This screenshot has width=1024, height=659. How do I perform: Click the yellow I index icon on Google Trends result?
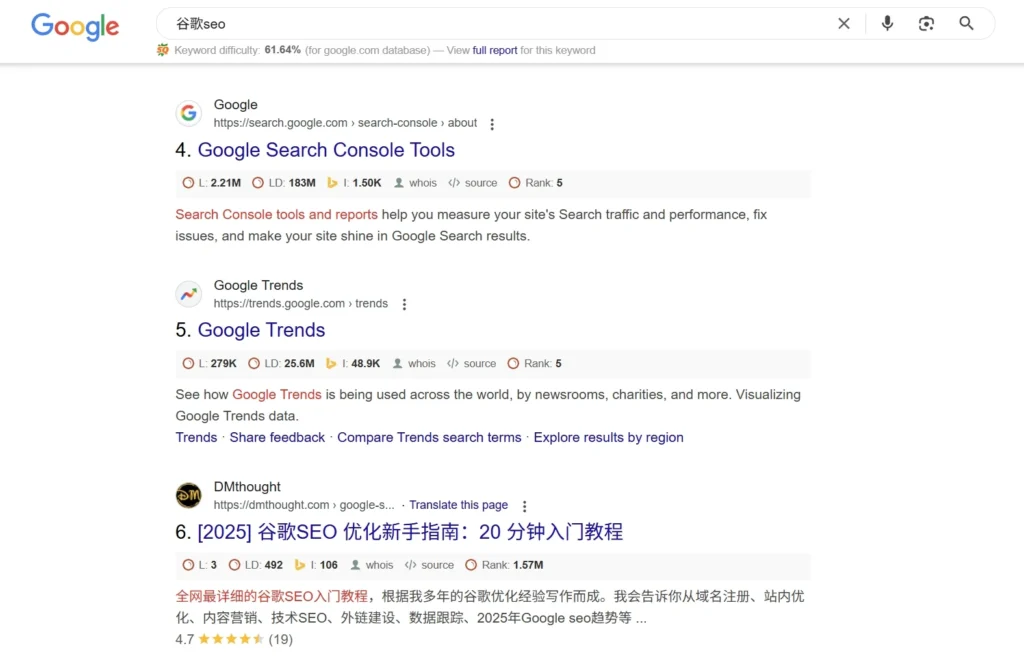point(330,363)
